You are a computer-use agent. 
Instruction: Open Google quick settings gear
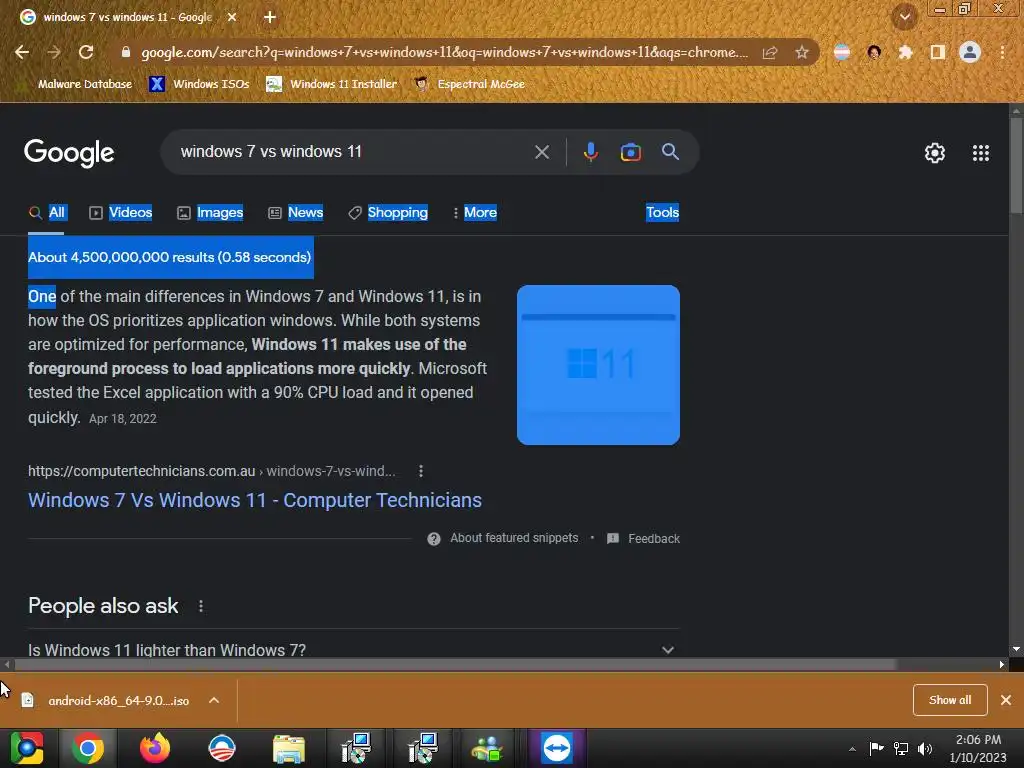(935, 153)
